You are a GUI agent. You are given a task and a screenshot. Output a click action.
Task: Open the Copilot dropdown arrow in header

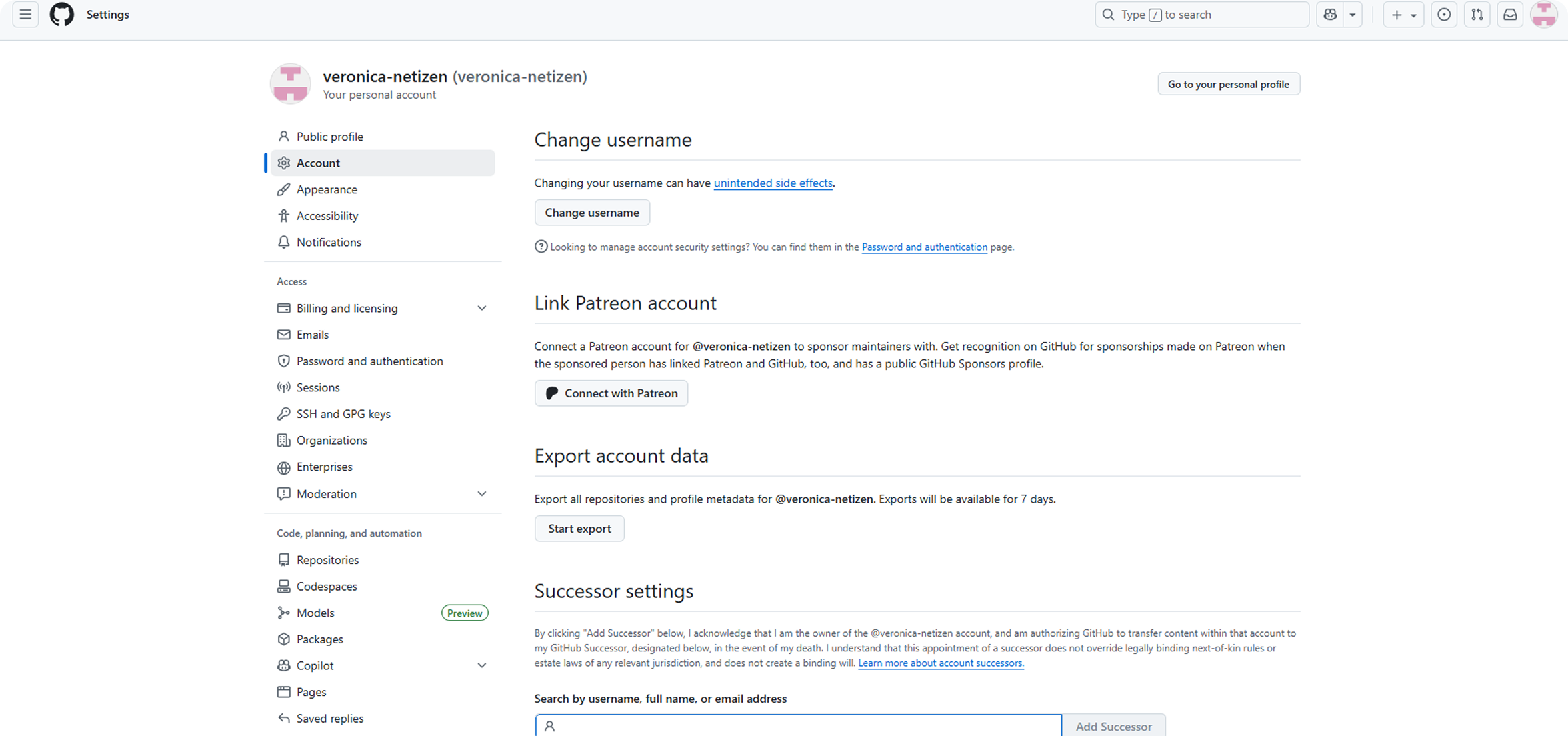click(x=1353, y=15)
